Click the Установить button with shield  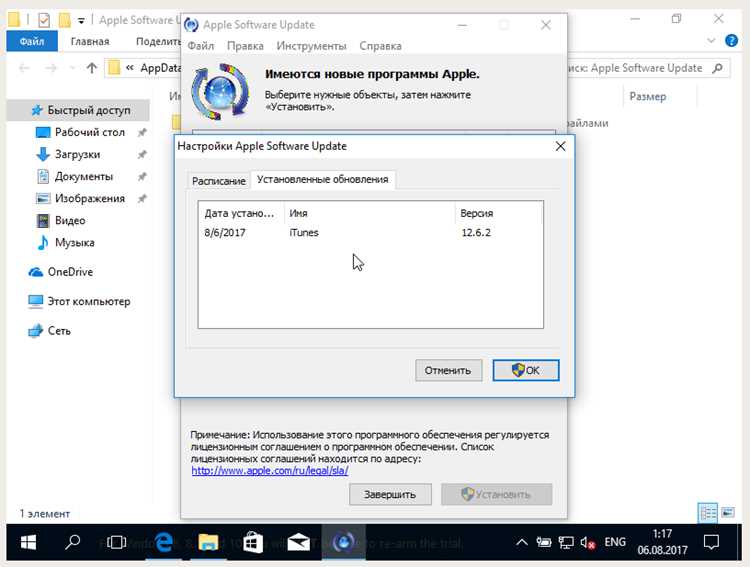(x=496, y=494)
